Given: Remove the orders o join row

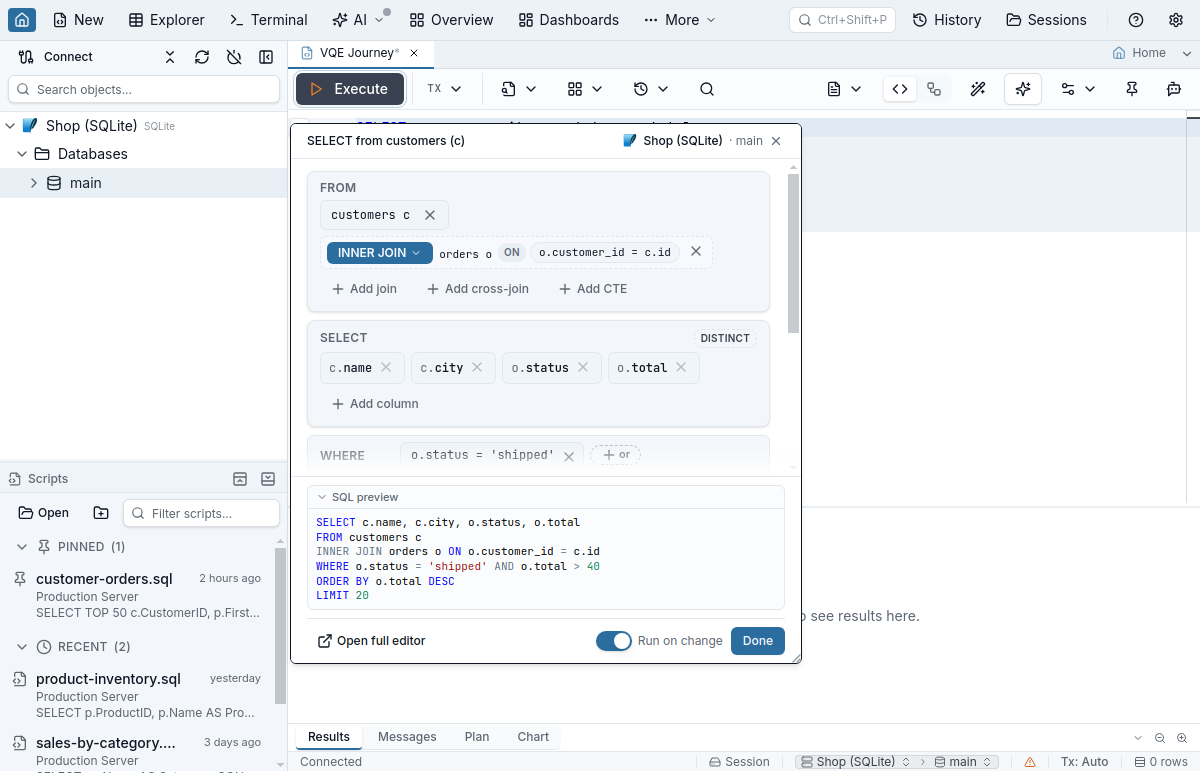Looking at the screenshot, I should click(x=696, y=252).
